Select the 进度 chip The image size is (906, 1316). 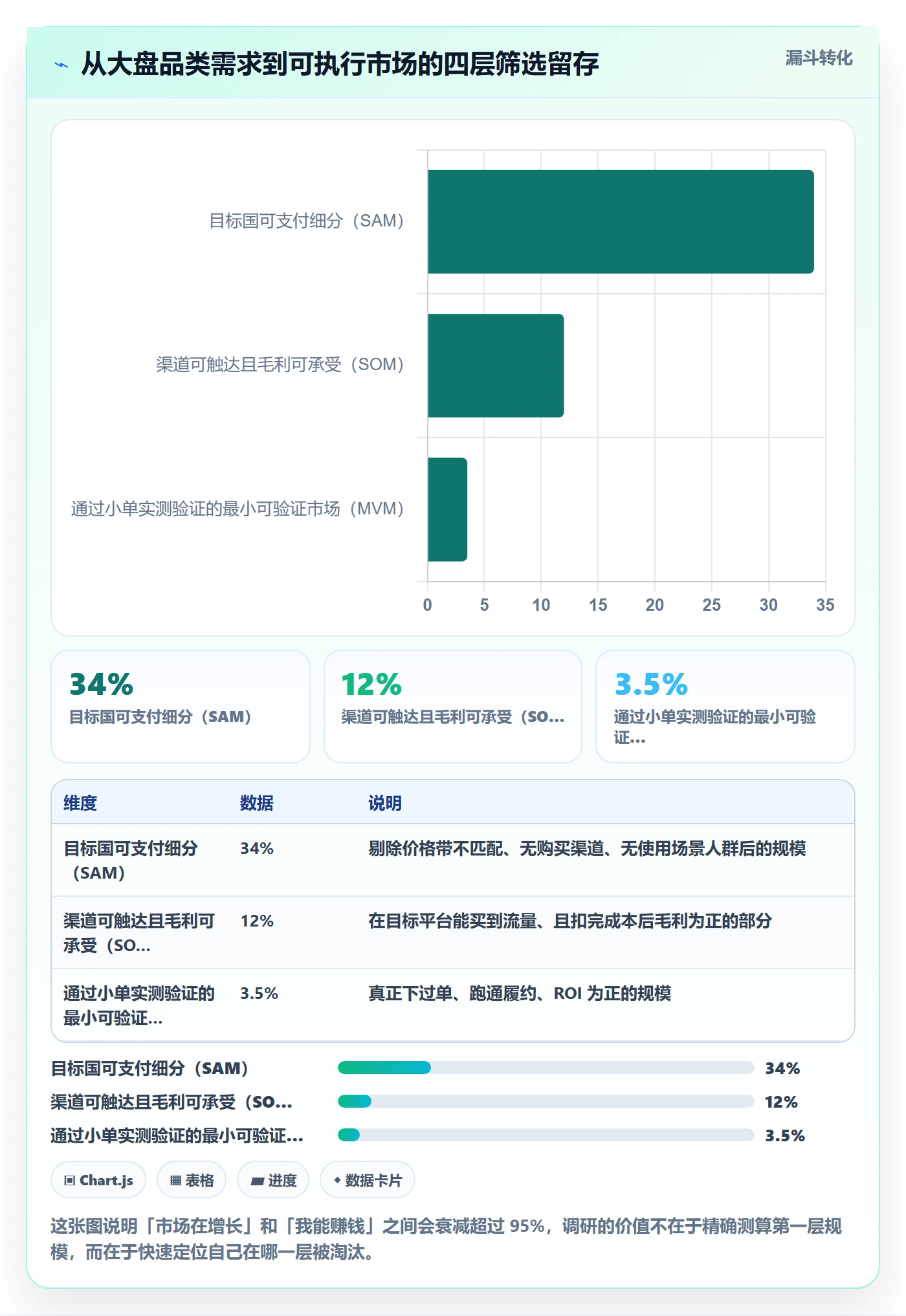click(273, 1180)
